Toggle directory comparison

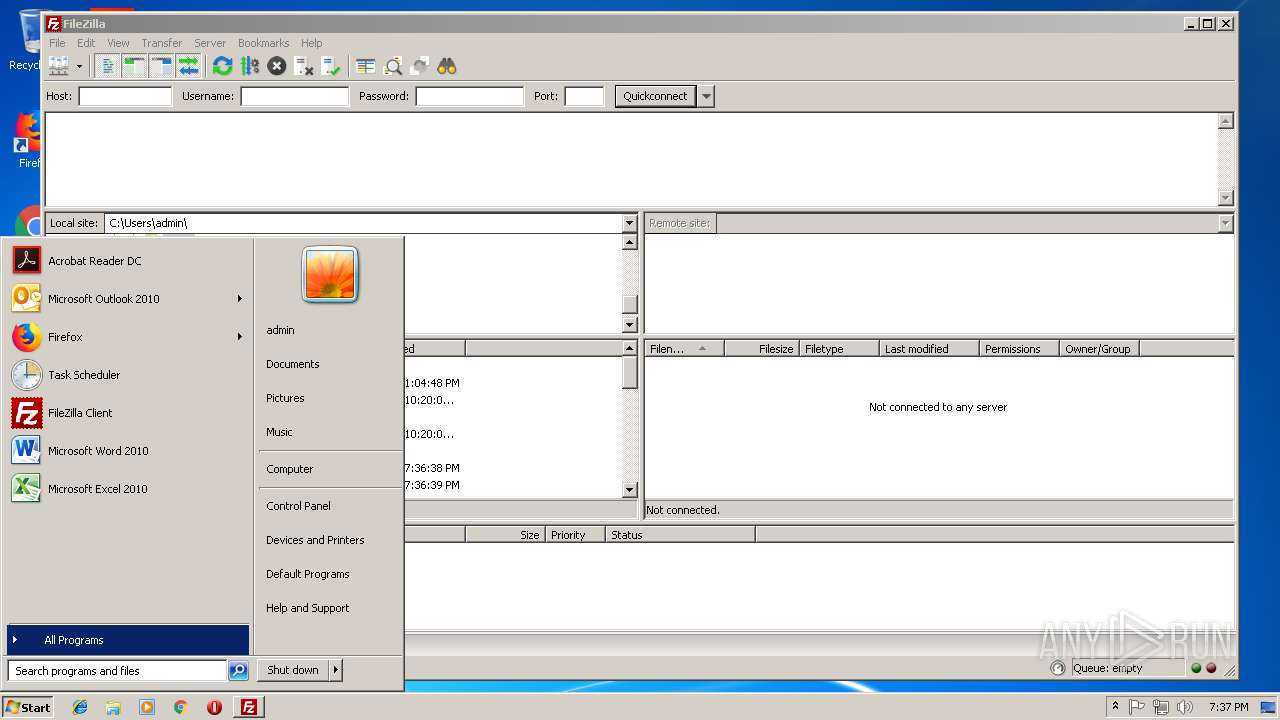pyautogui.click(x=393, y=66)
